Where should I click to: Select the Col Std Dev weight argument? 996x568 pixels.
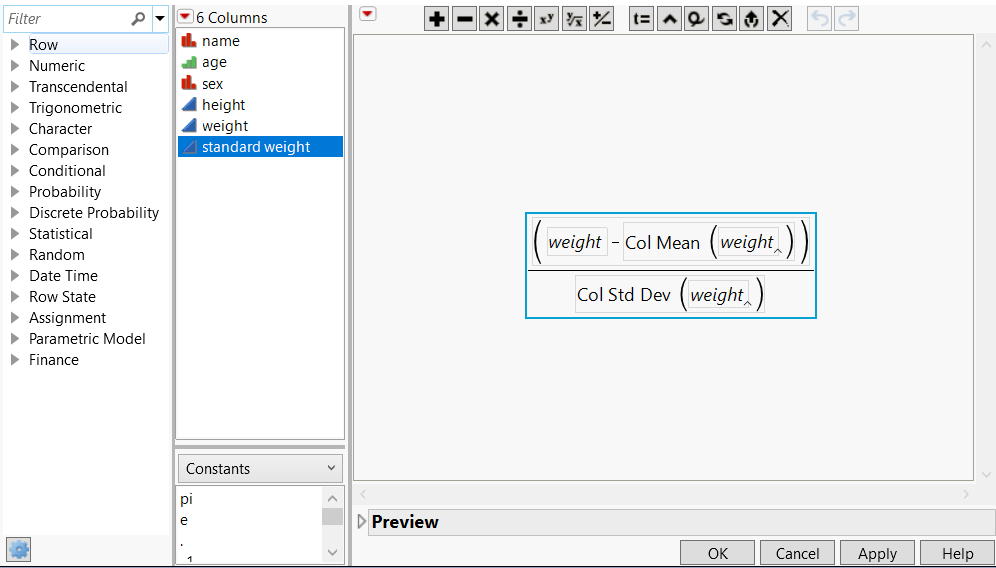click(717, 295)
